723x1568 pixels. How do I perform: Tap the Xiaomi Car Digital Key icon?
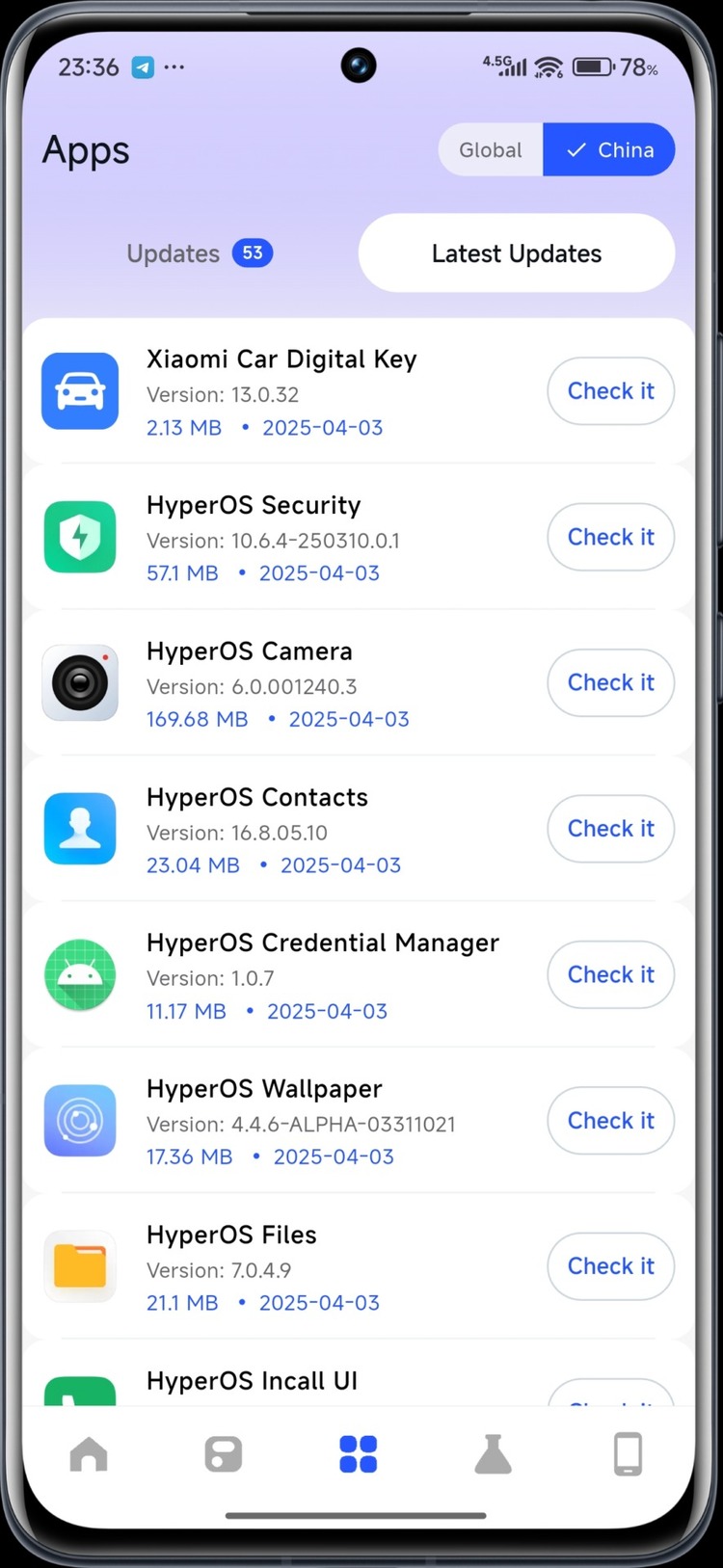click(80, 391)
